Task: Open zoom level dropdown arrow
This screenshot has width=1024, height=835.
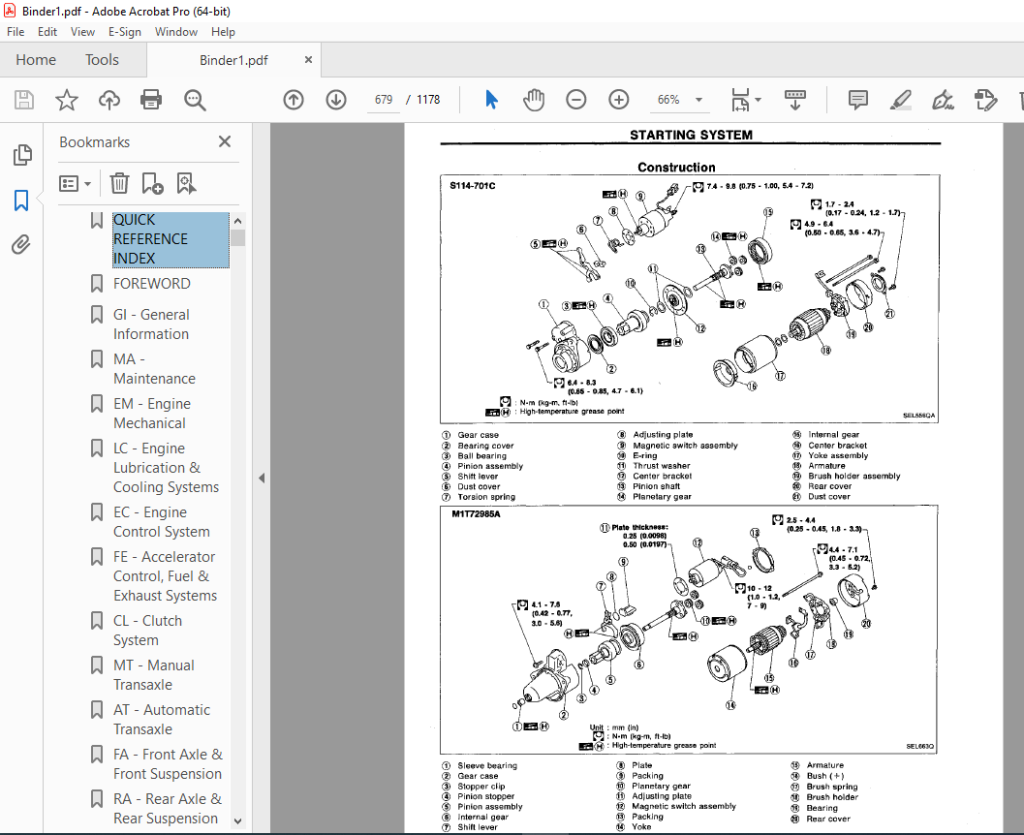Action: pos(699,100)
